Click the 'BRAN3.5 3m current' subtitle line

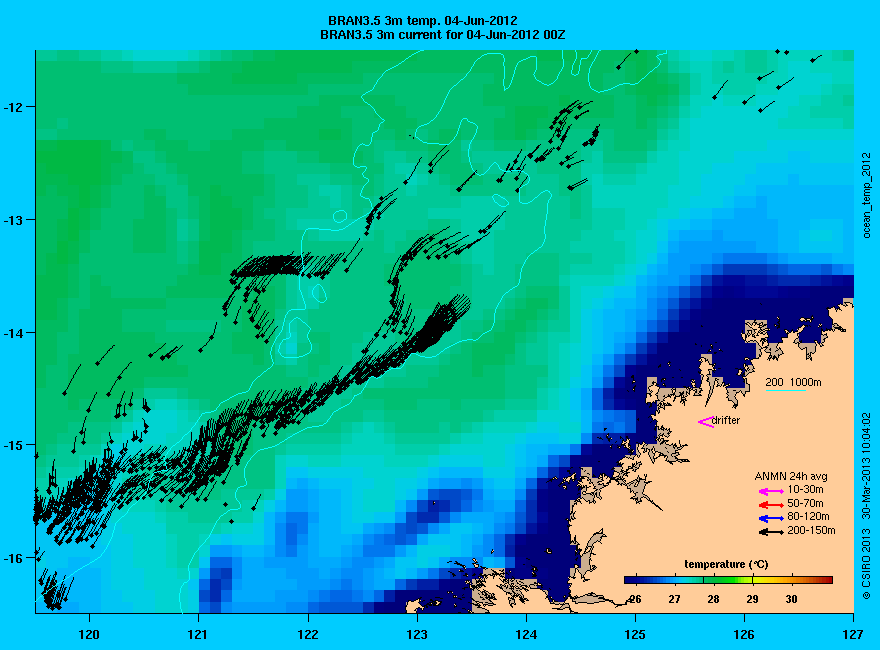(443, 35)
